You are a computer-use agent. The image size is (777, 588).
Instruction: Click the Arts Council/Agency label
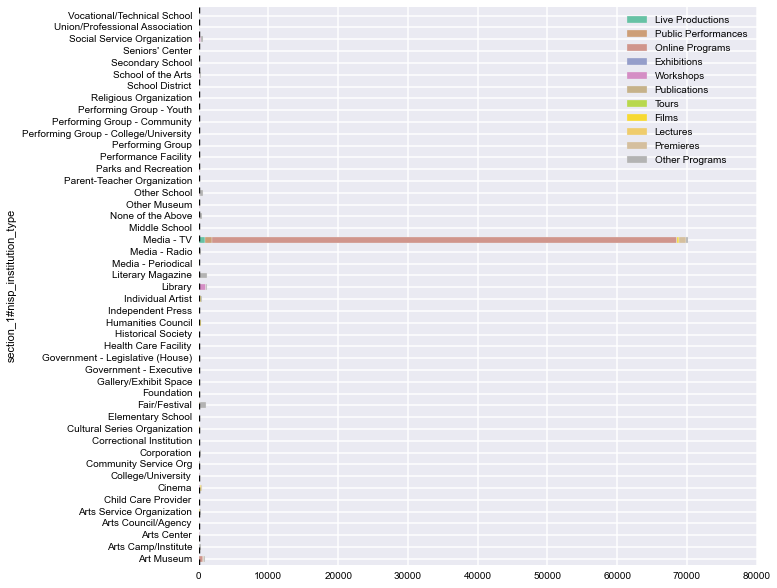146,523
